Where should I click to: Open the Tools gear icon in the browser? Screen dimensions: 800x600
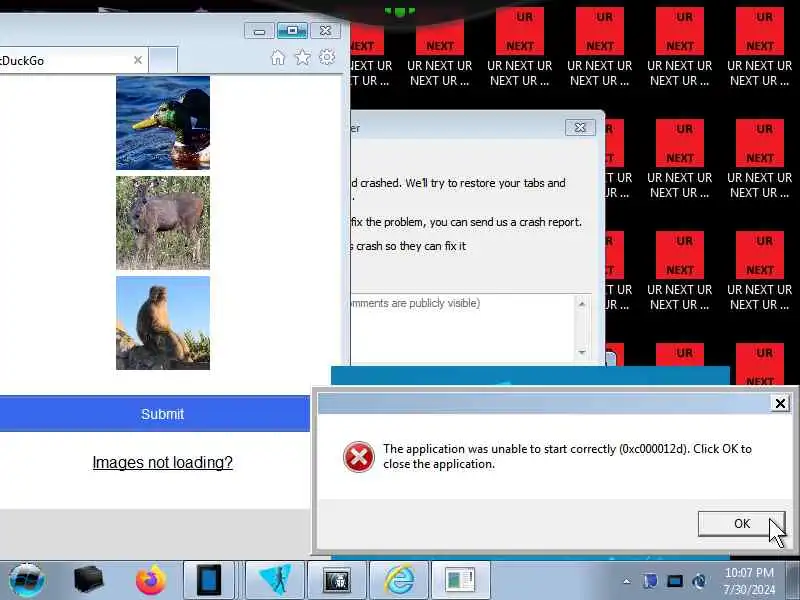point(327,57)
